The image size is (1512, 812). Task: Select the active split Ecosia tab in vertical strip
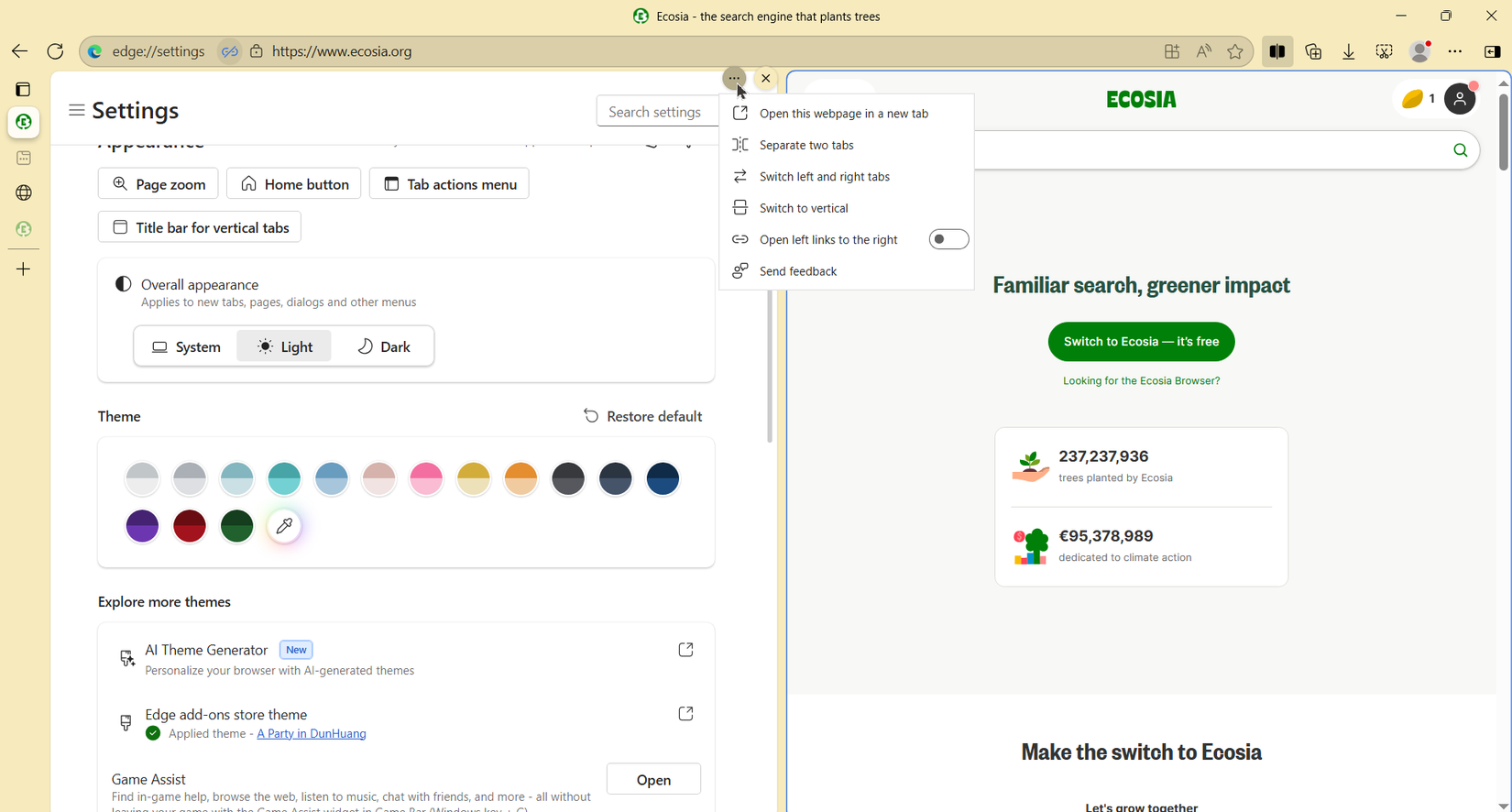(24, 123)
